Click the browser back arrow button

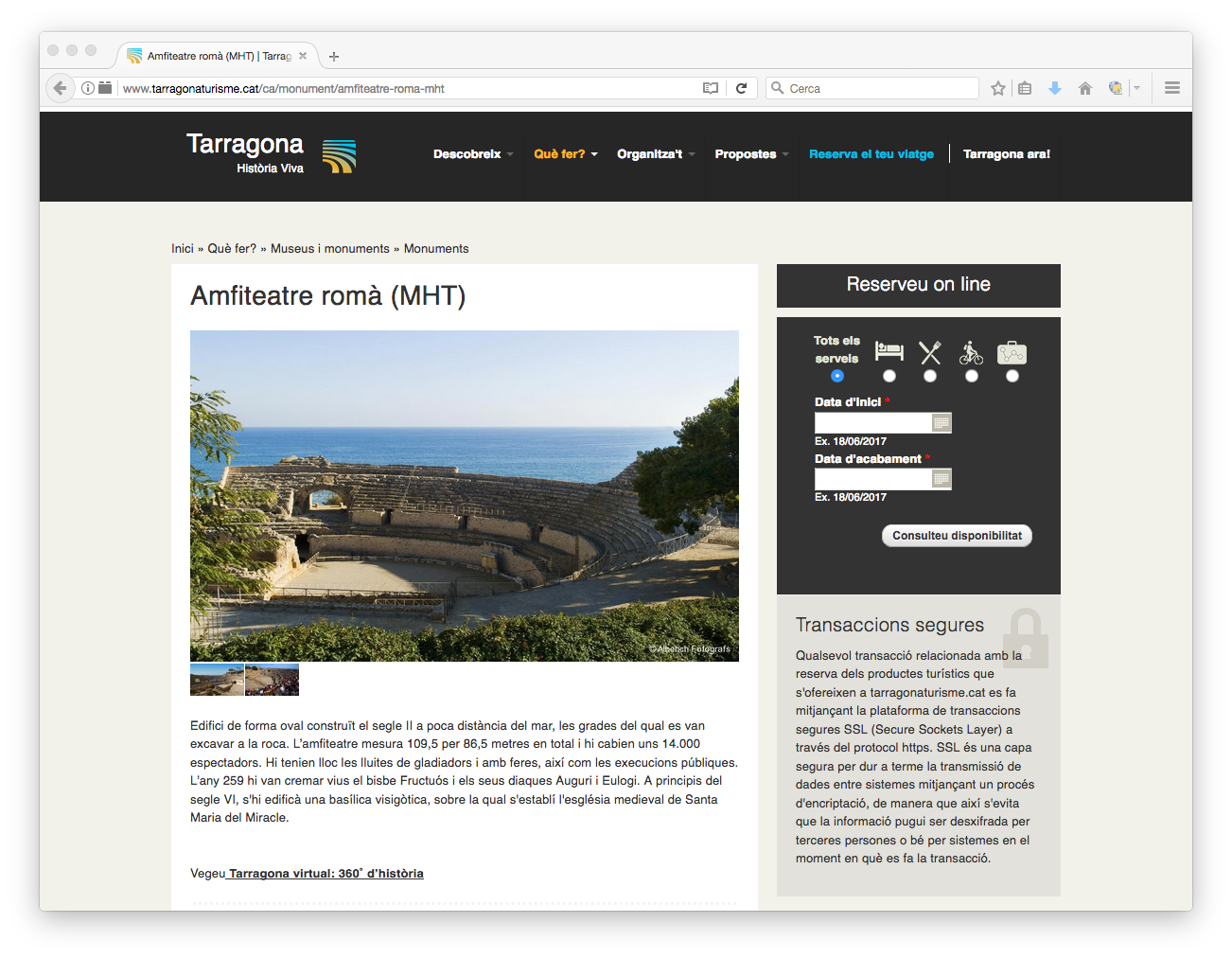pyautogui.click(x=60, y=88)
